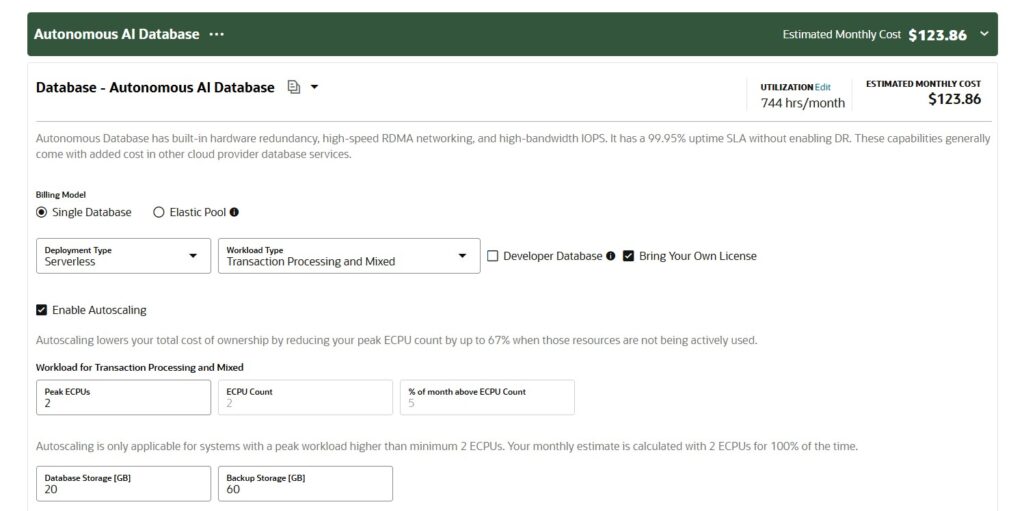
Task: Uncheck Bring Your Own License
Action: click(x=628, y=256)
